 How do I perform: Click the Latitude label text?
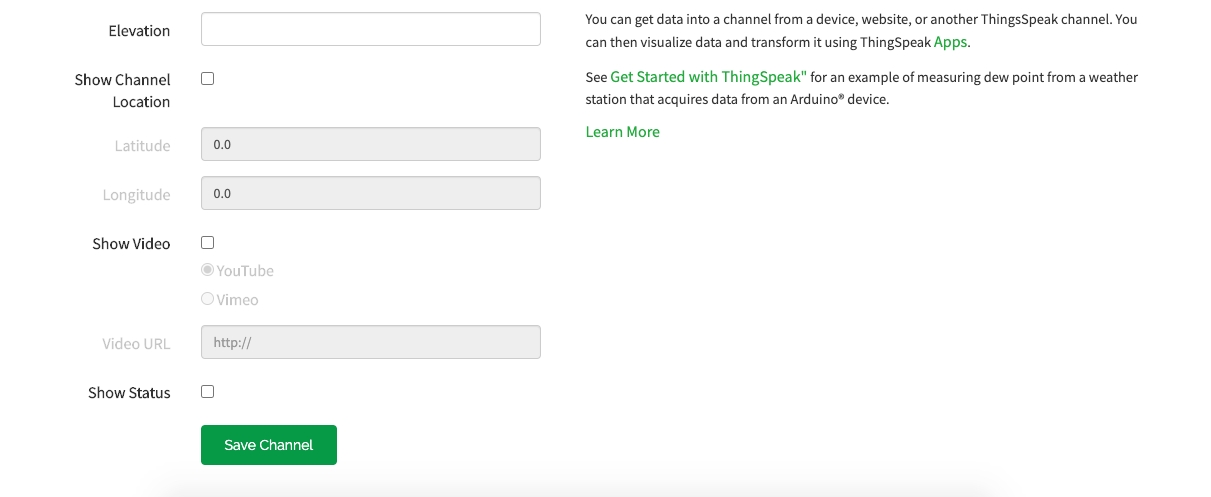click(142, 146)
